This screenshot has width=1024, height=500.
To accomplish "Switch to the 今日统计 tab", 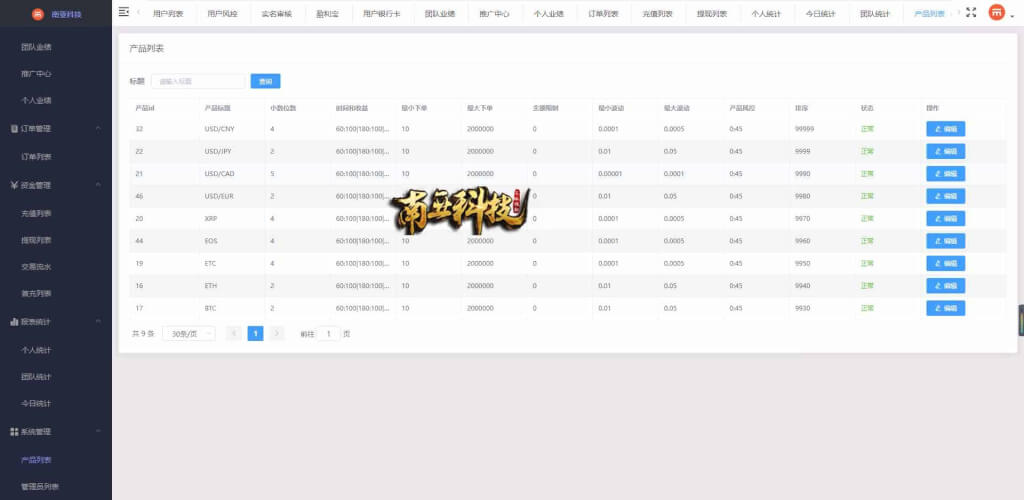I will [820, 13].
